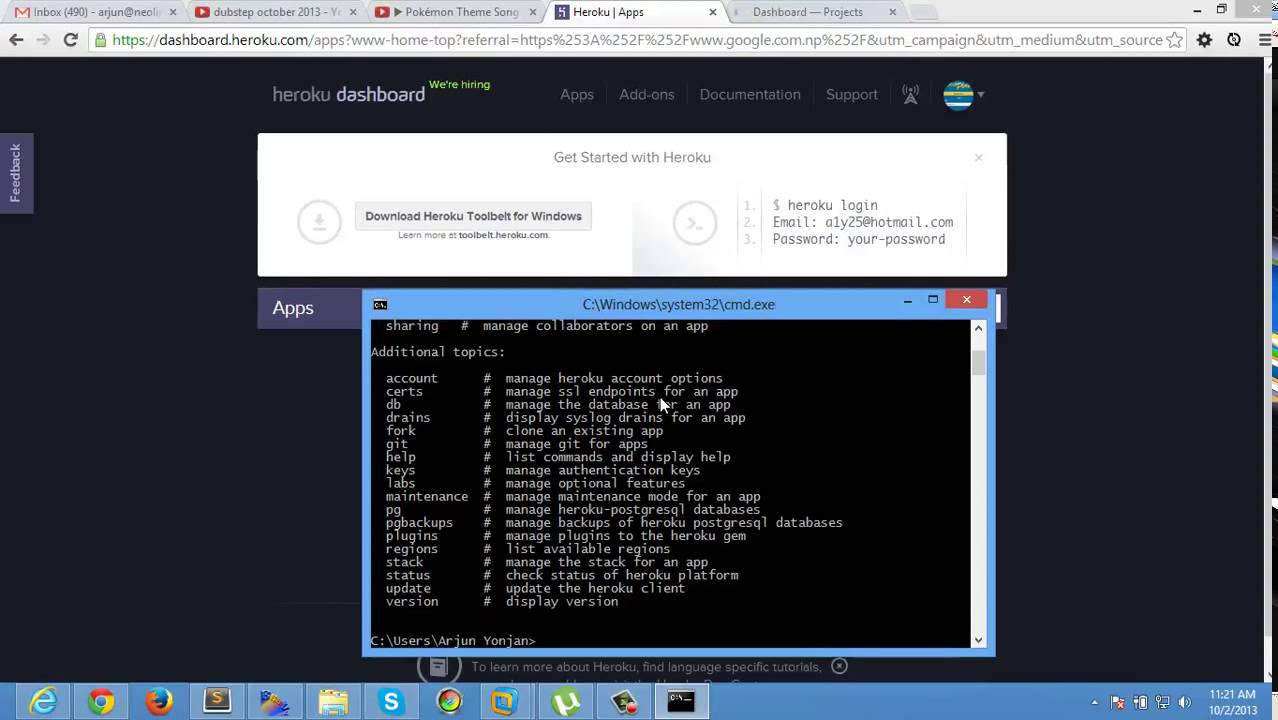Bookmark this page with the star icon
1278x720 pixels.
[x=1175, y=40]
